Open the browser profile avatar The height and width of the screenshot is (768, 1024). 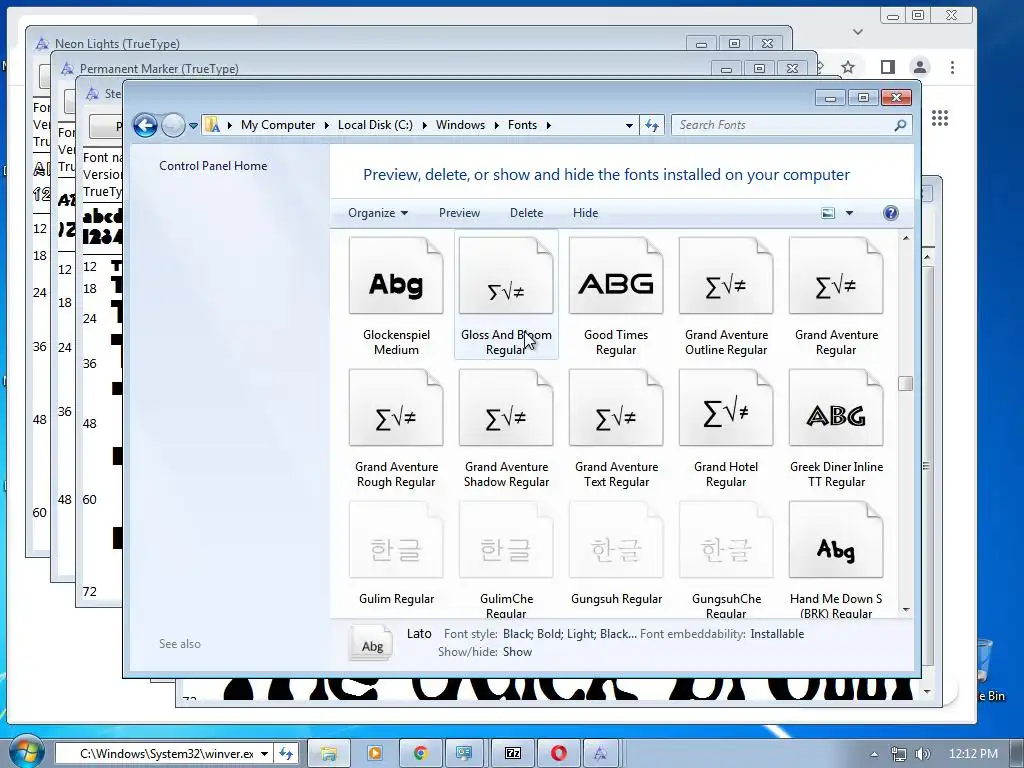(920, 67)
